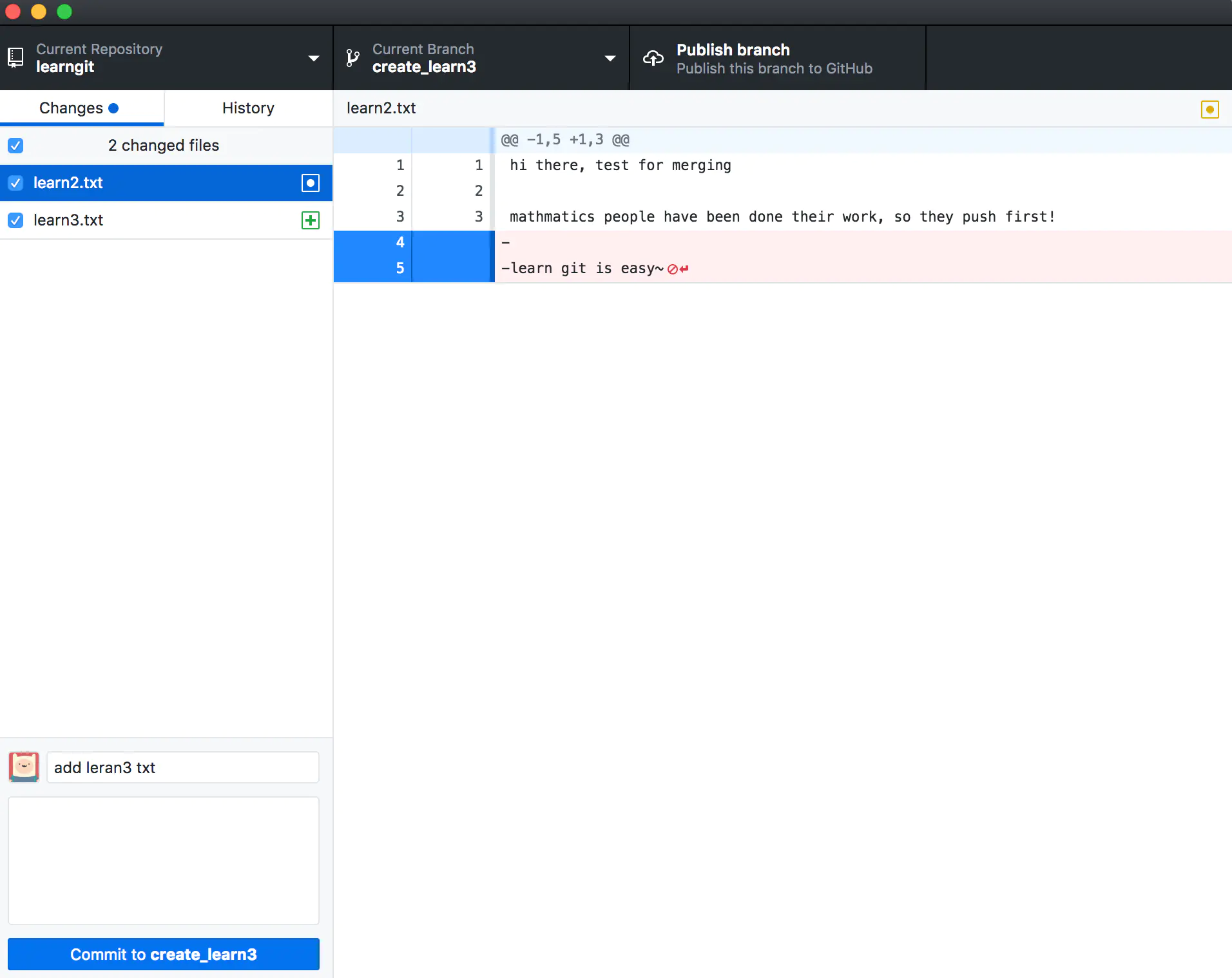This screenshot has height=978, width=1232.
Task: Click the diff hunk header '@@ -1,5 +1,3 @@'
Action: (565, 140)
